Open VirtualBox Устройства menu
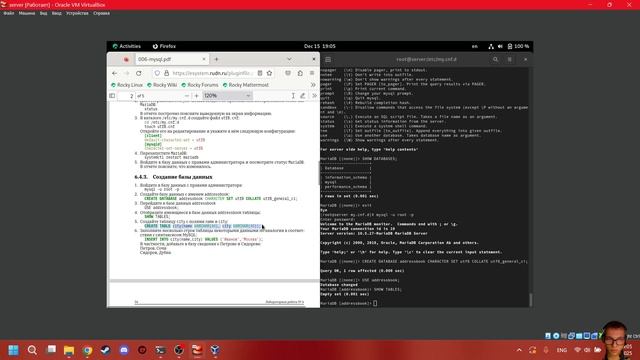This screenshot has width=640, height=360. point(77,13)
